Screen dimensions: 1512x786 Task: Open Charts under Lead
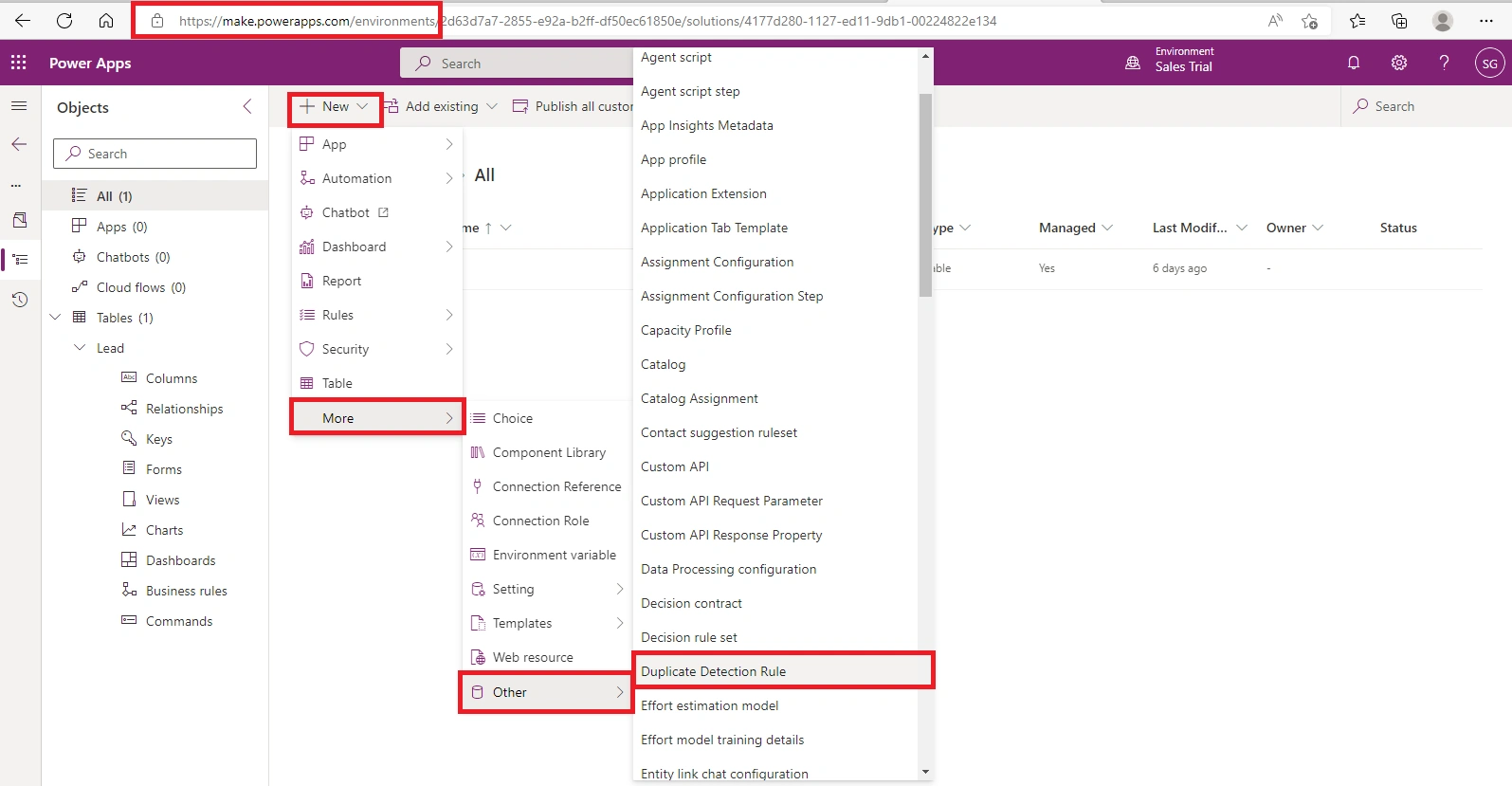point(165,530)
